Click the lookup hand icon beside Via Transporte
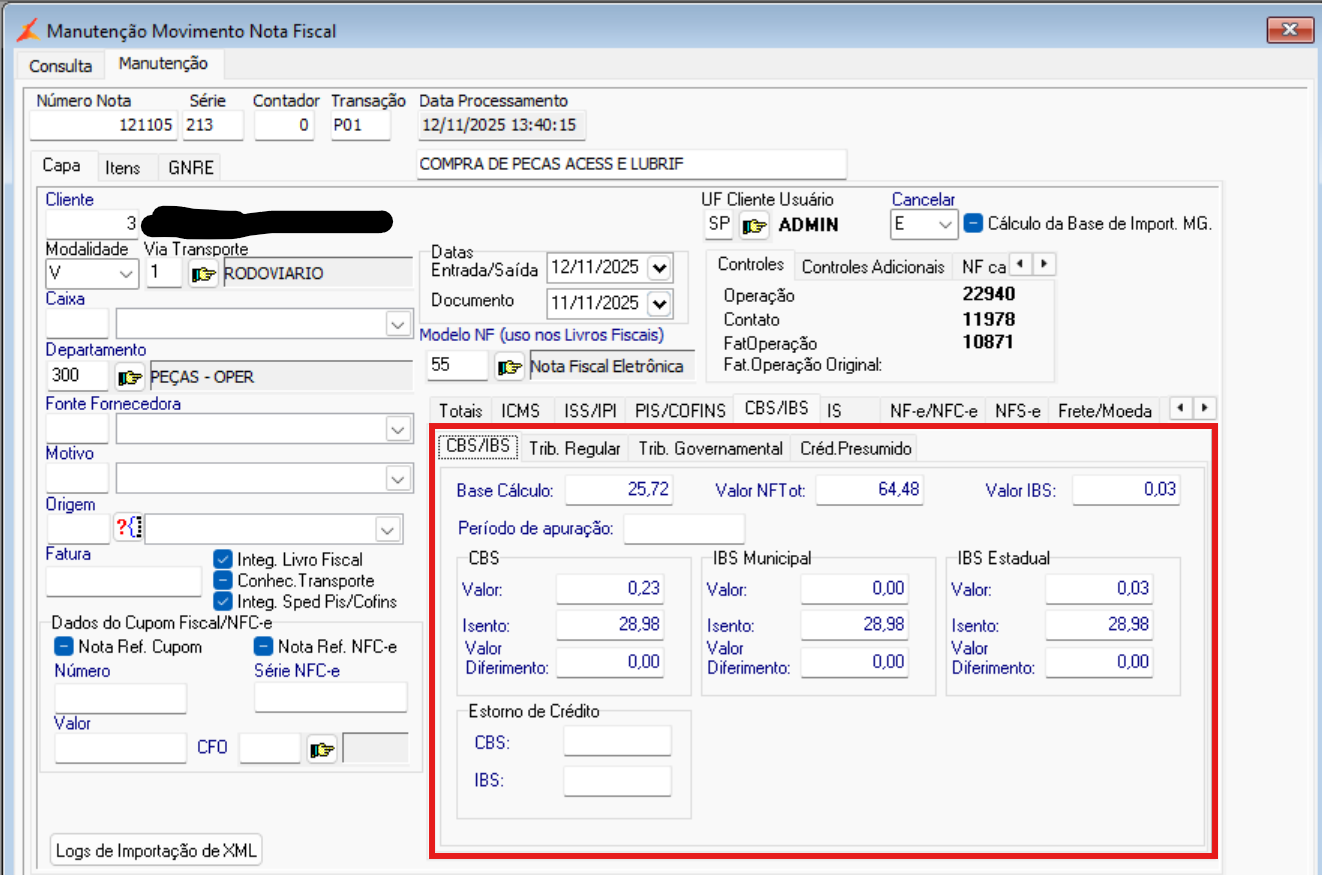Image resolution: width=1322 pixels, height=875 pixels. pyautogui.click(x=204, y=273)
